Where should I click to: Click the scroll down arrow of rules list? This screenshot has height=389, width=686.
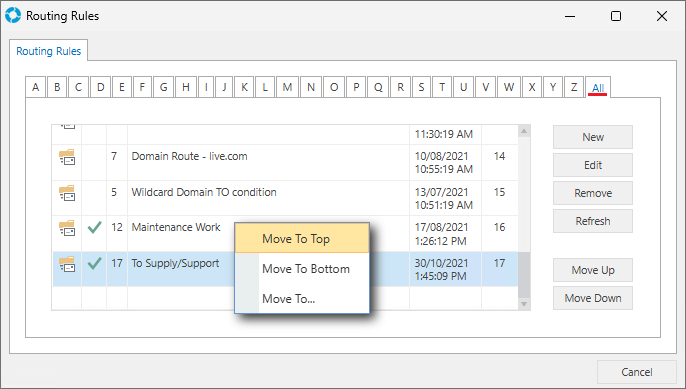point(524,304)
